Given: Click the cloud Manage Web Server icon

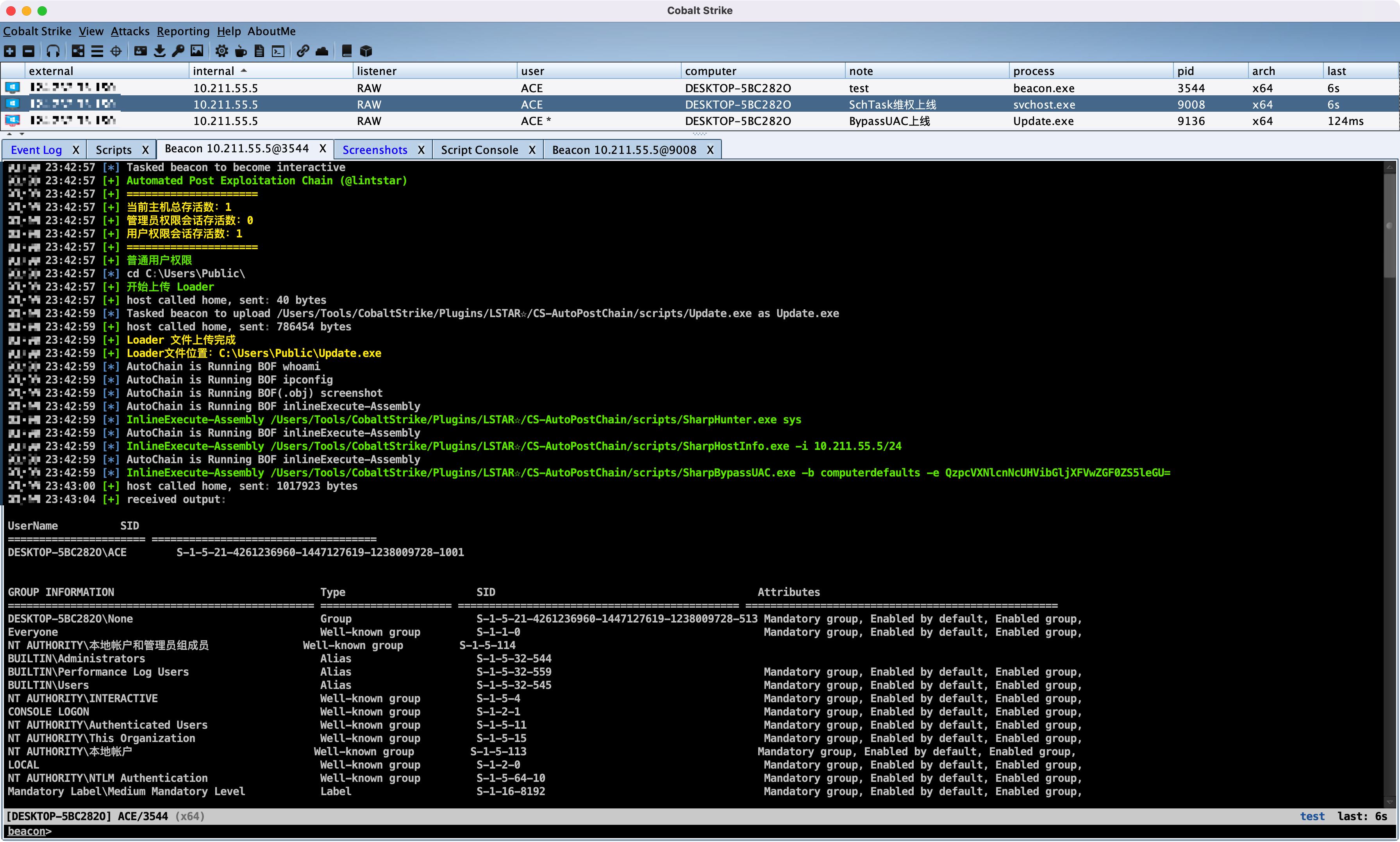Looking at the screenshot, I should 322,51.
